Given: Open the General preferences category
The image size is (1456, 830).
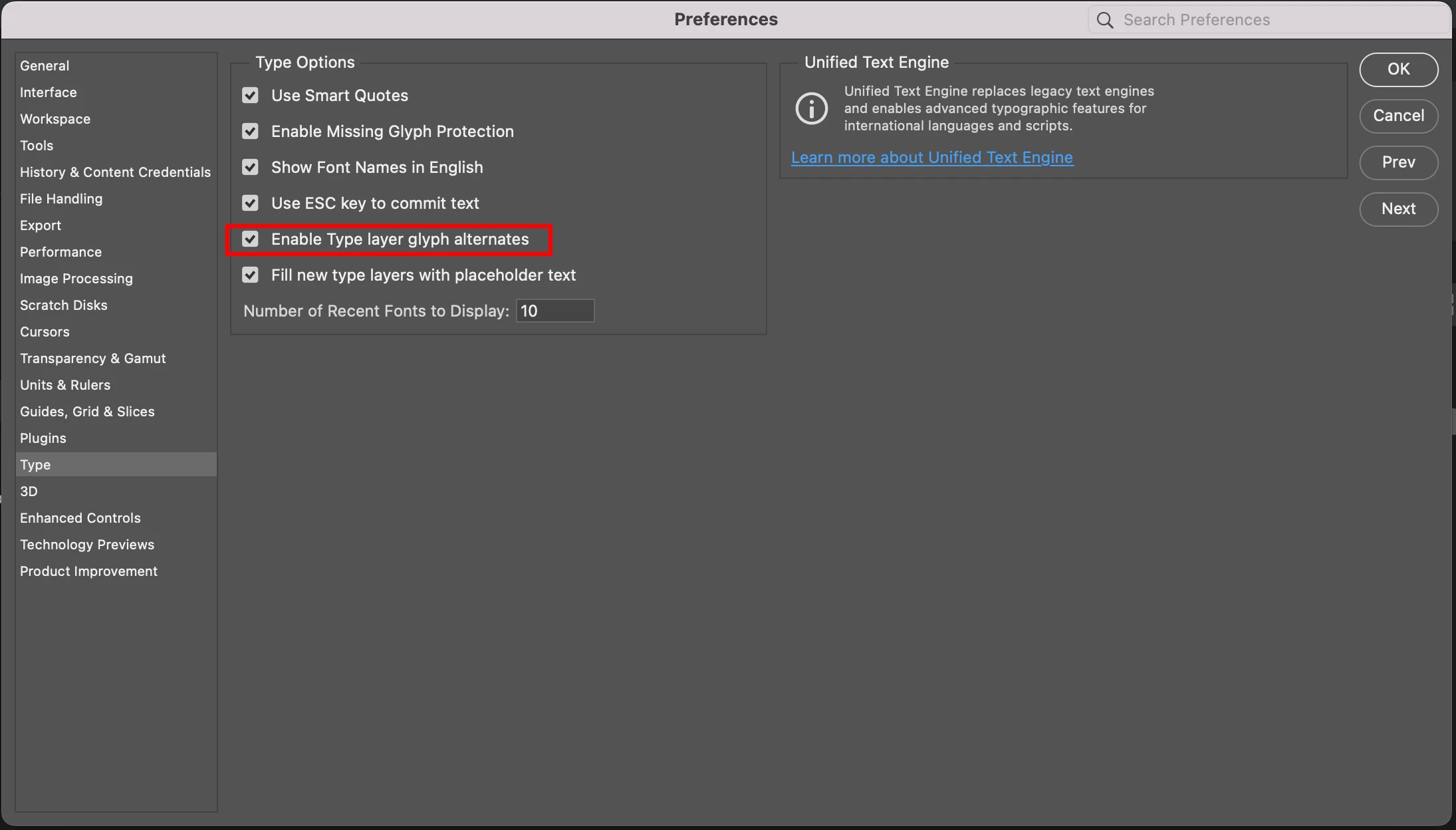Looking at the screenshot, I should click(x=45, y=66).
